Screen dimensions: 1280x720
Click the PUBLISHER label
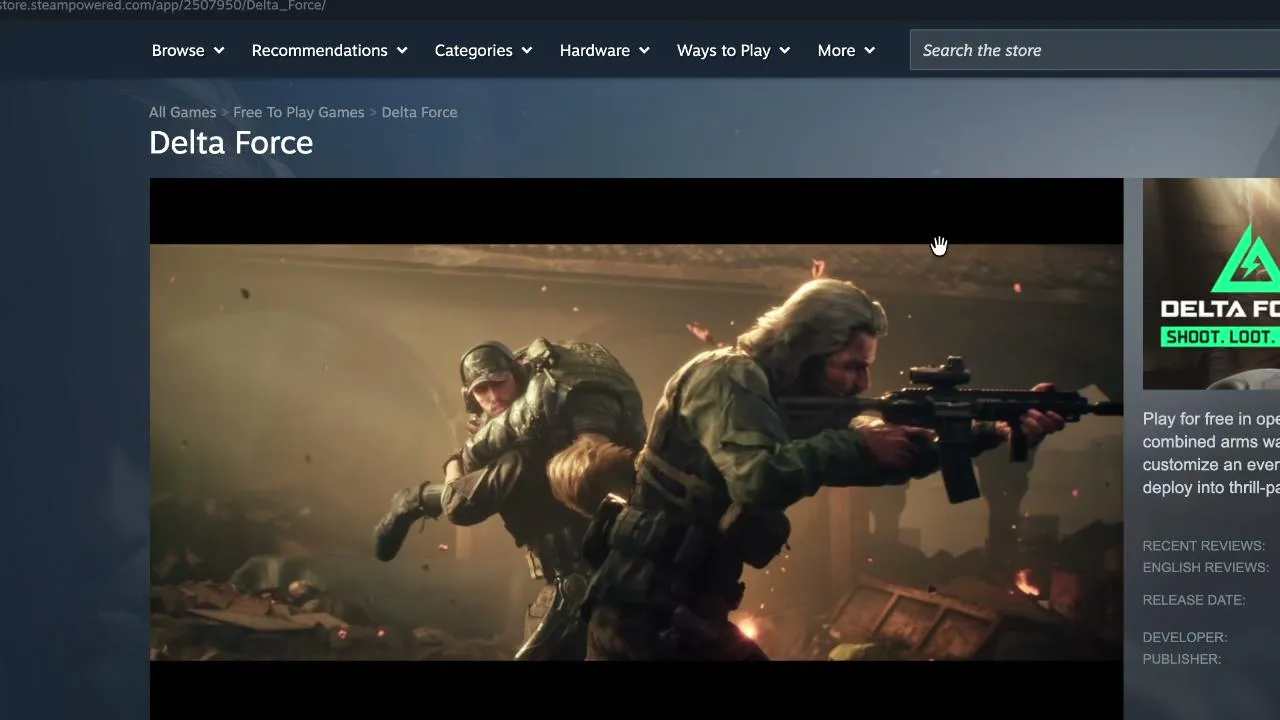(1182, 659)
